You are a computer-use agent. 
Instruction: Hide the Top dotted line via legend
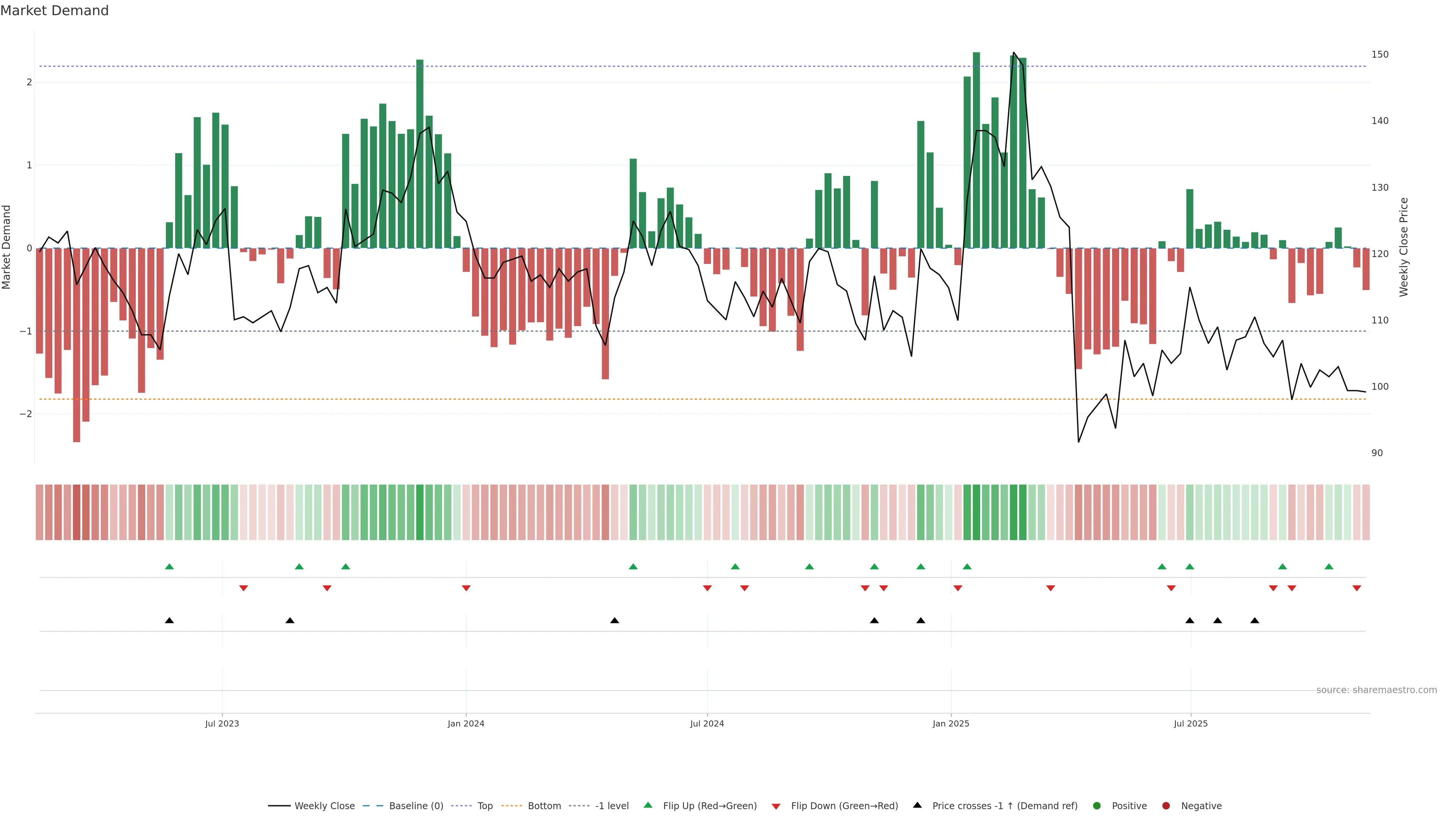tap(485, 805)
